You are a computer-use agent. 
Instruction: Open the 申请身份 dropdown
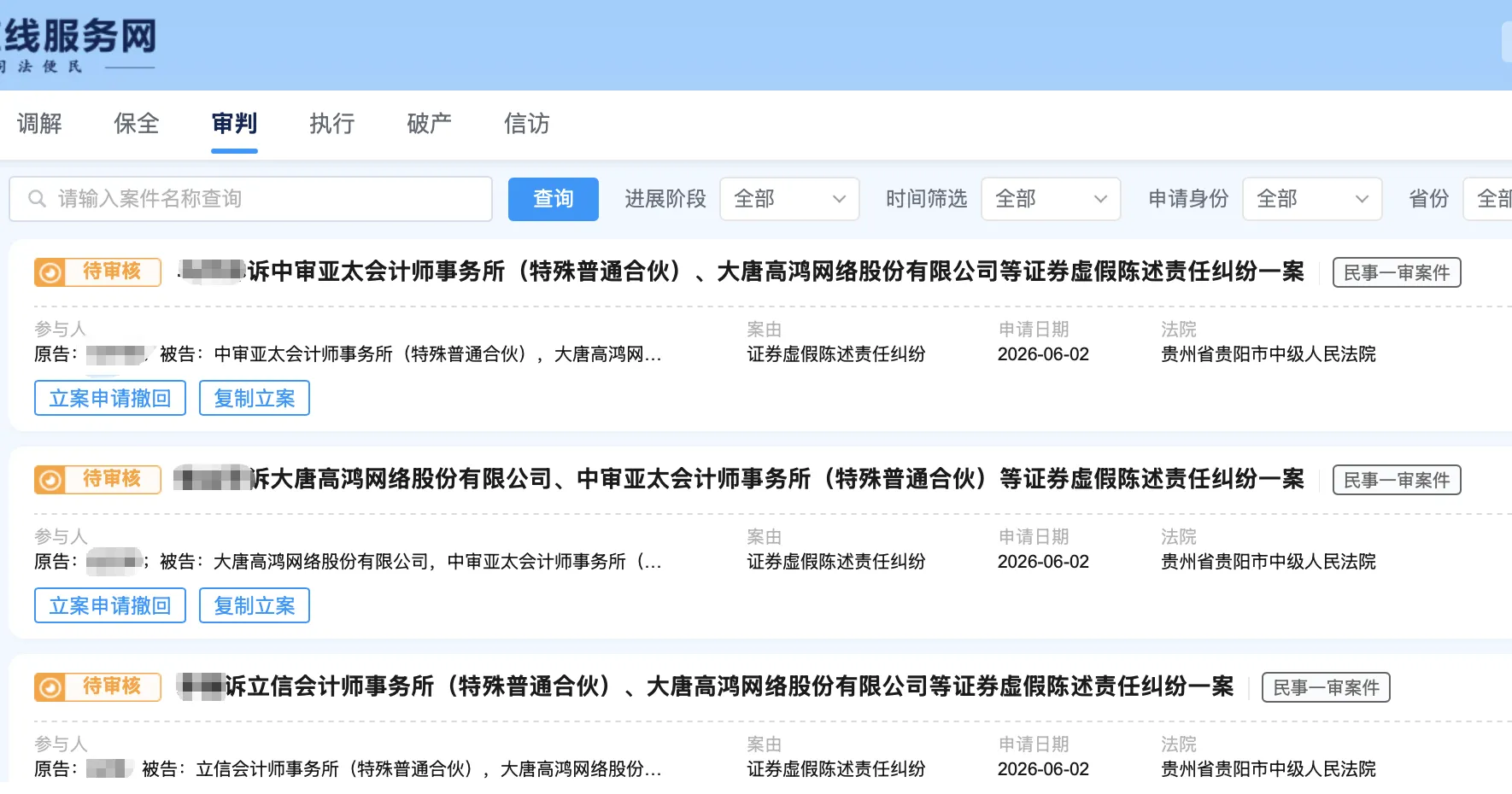point(1312,199)
